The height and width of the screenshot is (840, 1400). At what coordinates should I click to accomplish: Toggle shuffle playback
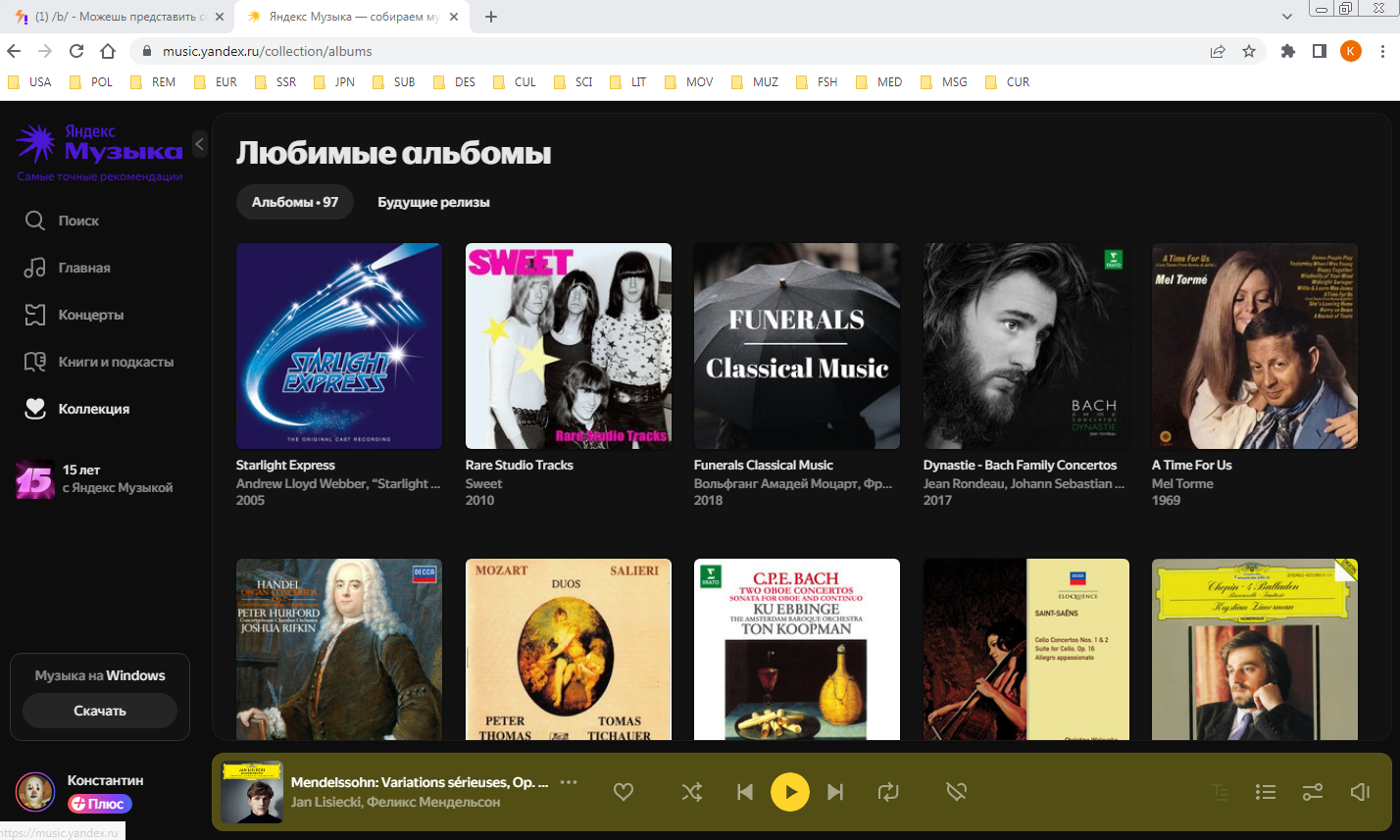pos(692,792)
